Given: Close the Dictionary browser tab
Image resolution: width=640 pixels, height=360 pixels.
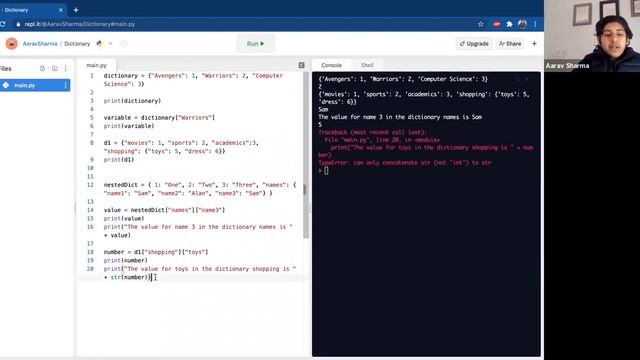Looking at the screenshot, I should (61, 10).
